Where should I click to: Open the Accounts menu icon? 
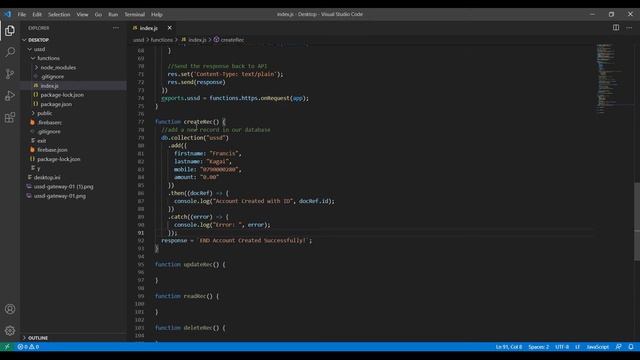[10, 309]
